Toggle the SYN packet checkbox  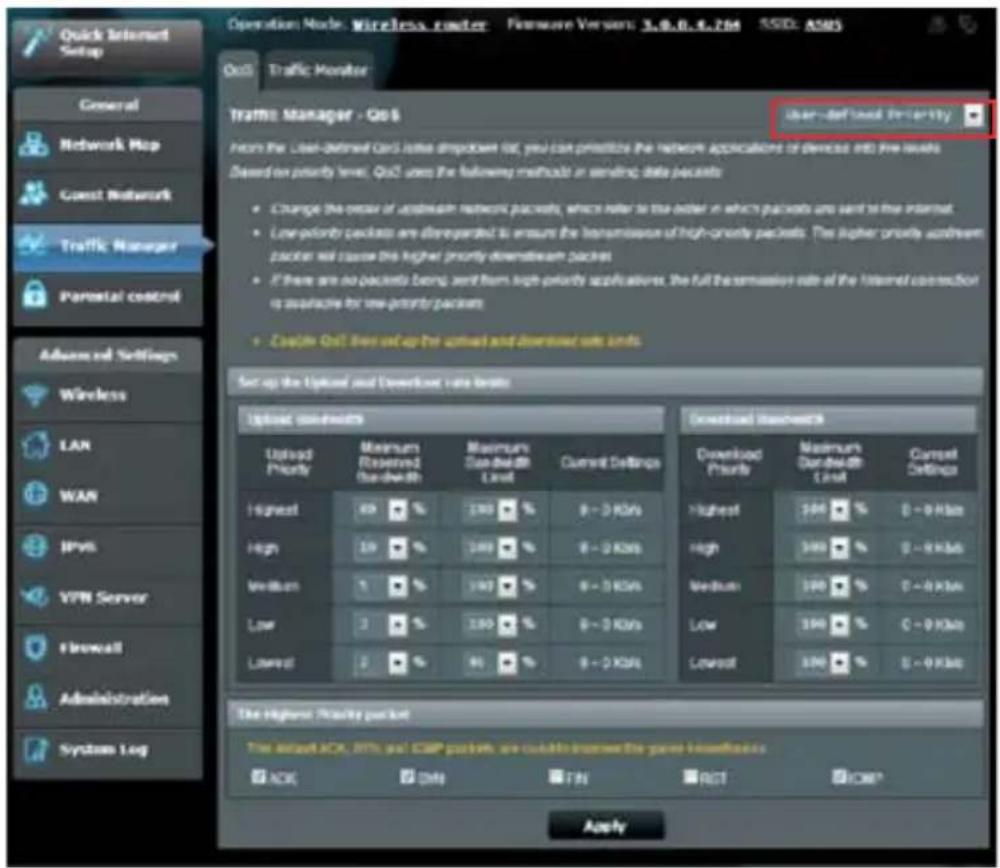point(407,776)
